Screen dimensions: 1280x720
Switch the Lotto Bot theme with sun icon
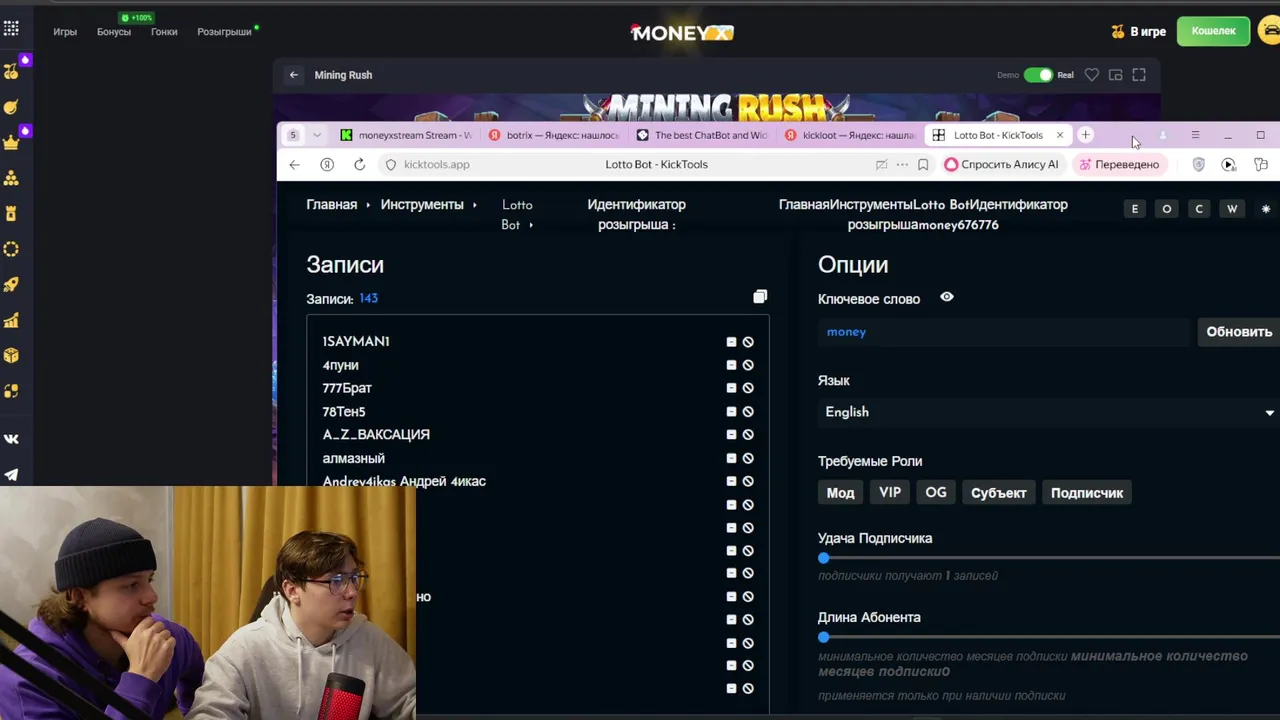click(x=1265, y=209)
